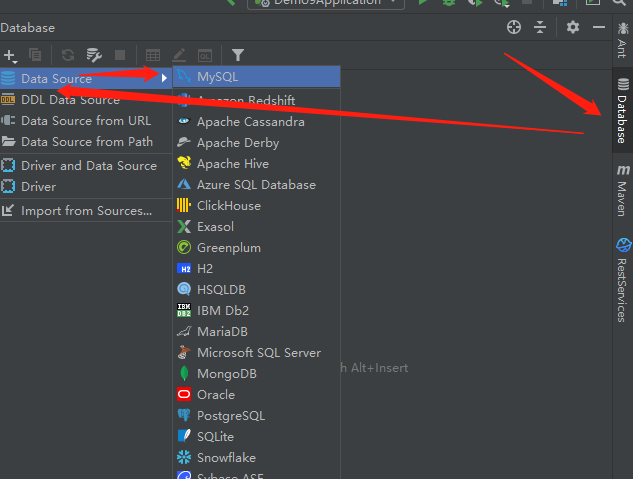Choose Driver and Data Source
This screenshot has height=479, width=633.
[86, 165]
